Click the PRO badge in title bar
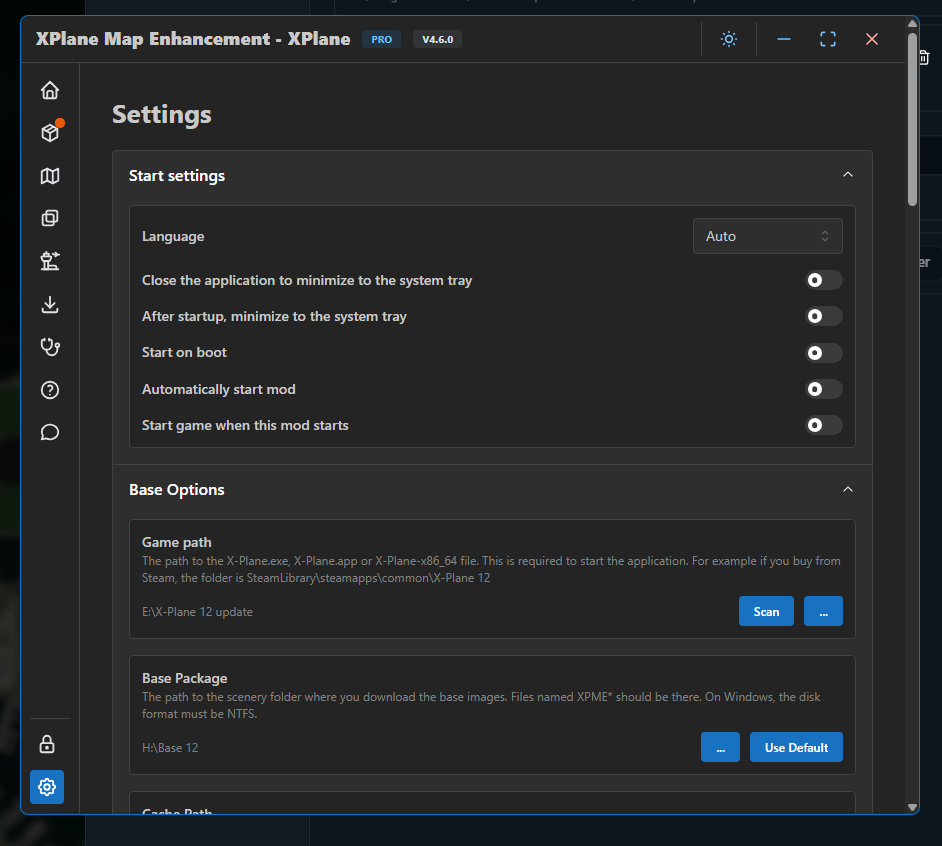The height and width of the screenshot is (846, 942). click(381, 39)
